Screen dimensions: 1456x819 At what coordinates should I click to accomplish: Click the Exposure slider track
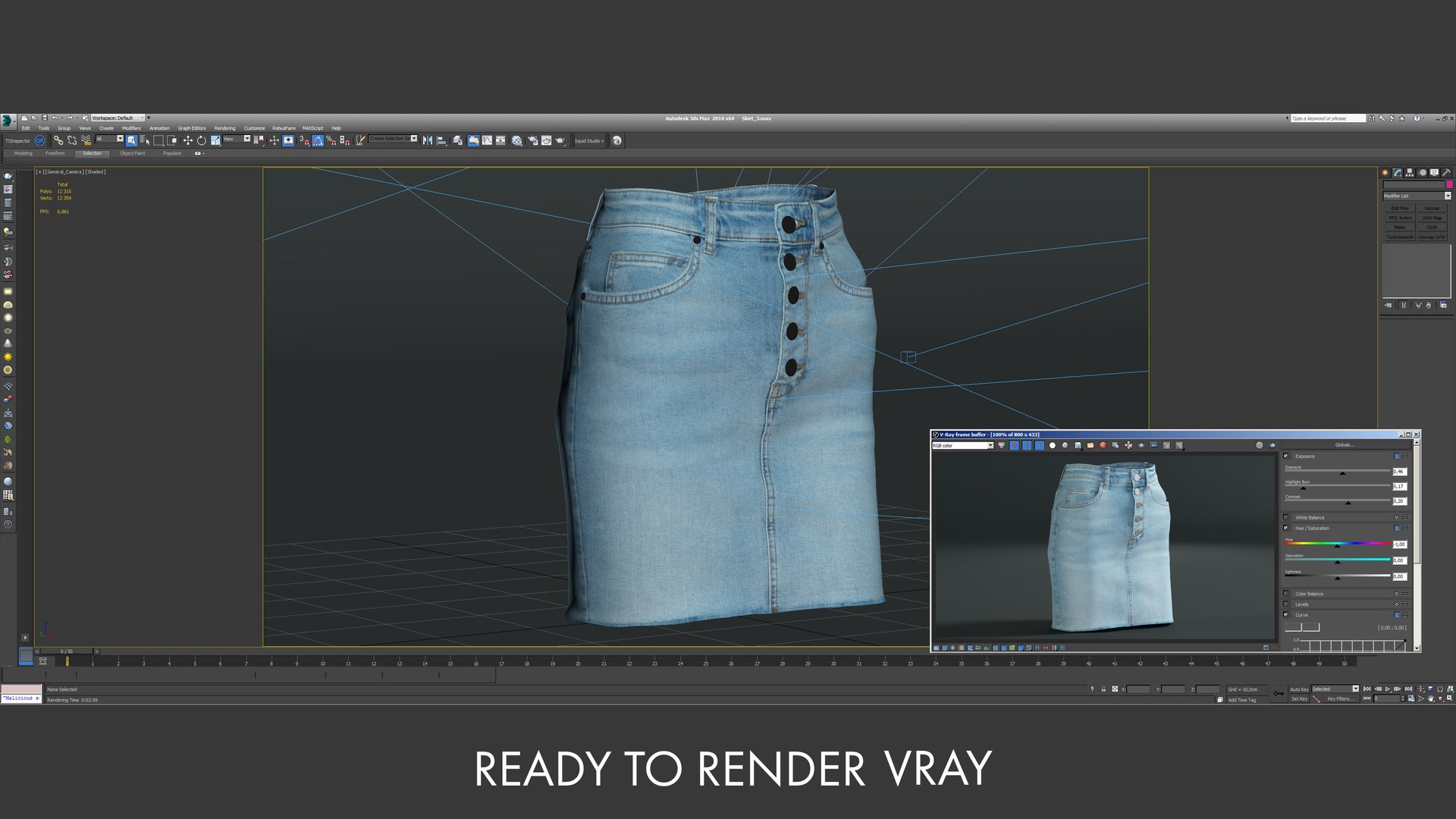(x=1337, y=472)
